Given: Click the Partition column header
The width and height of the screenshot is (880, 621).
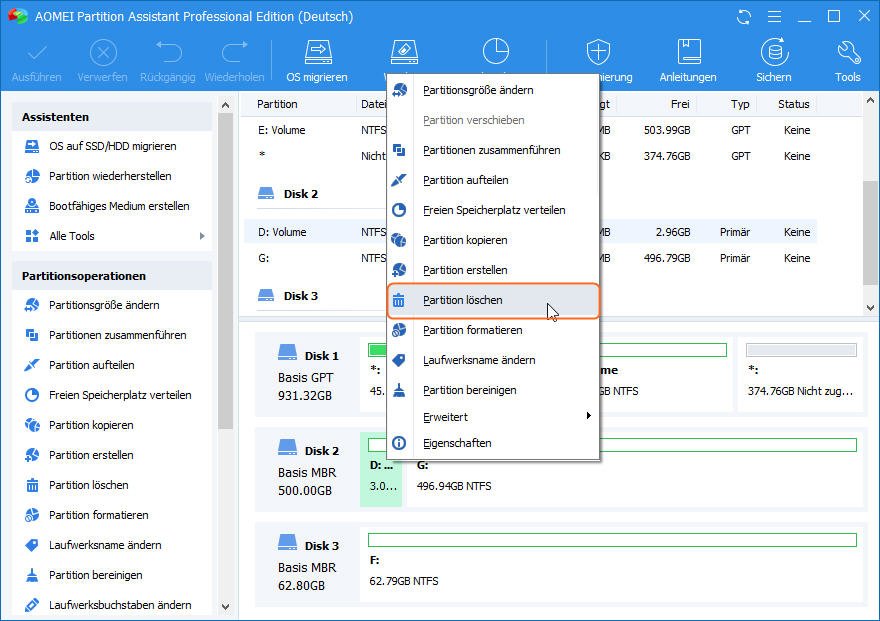Looking at the screenshot, I should (x=277, y=104).
